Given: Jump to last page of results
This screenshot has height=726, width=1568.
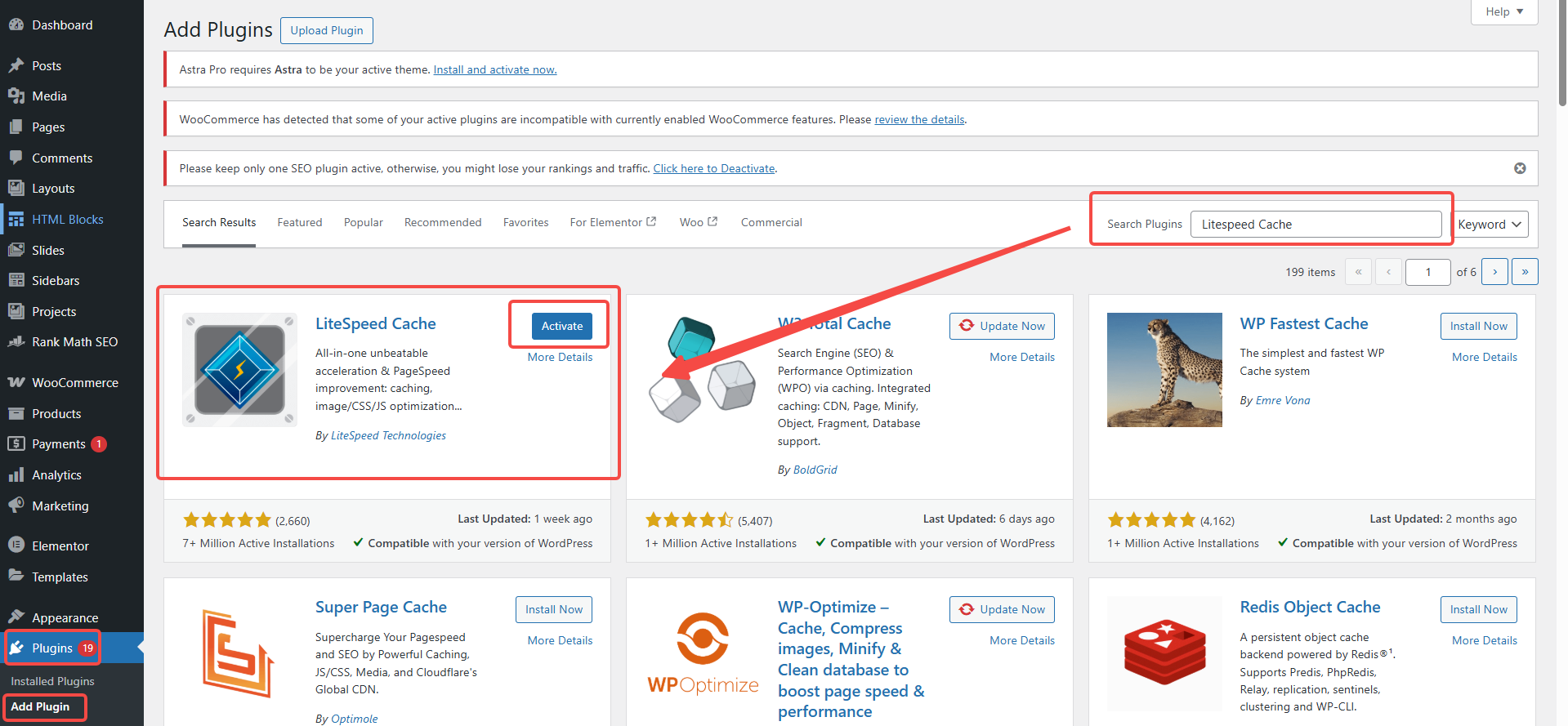Looking at the screenshot, I should click(x=1525, y=272).
